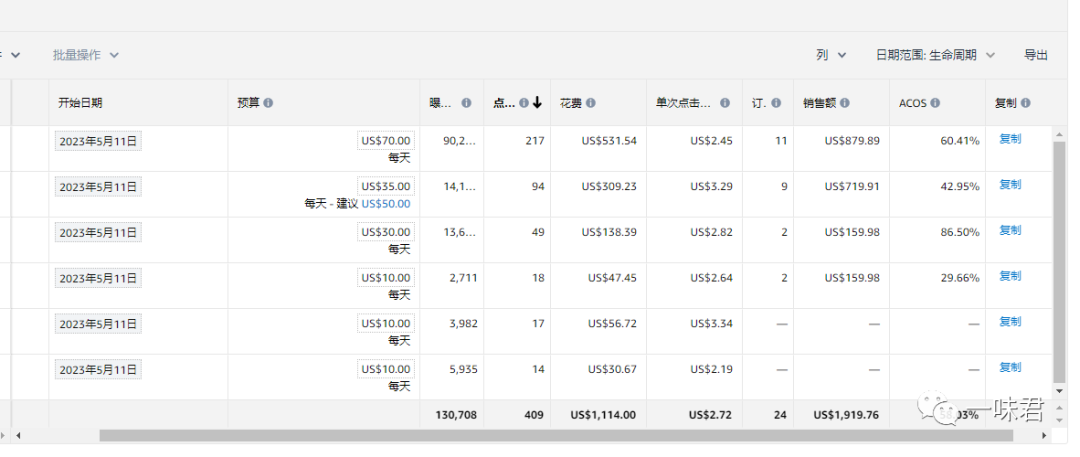The height and width of the screenshot is (457, 1080).
Task: Click the info icon beside 曝光 column header
Action: (466, 103)
